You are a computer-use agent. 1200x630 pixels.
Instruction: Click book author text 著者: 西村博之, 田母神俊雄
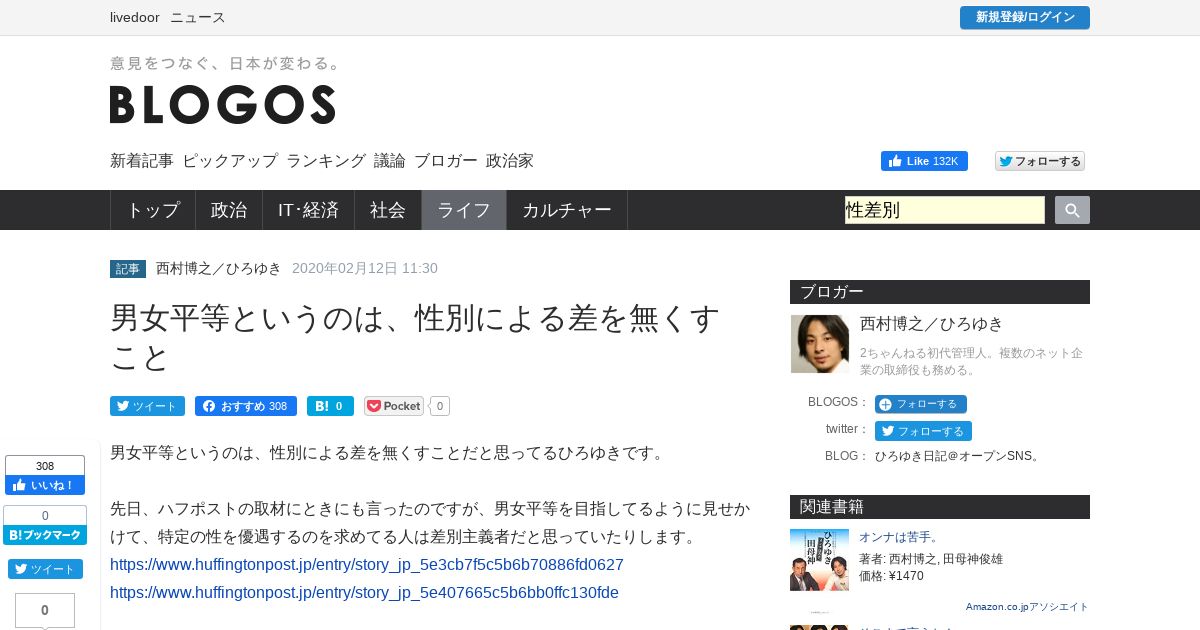(931, 559)
